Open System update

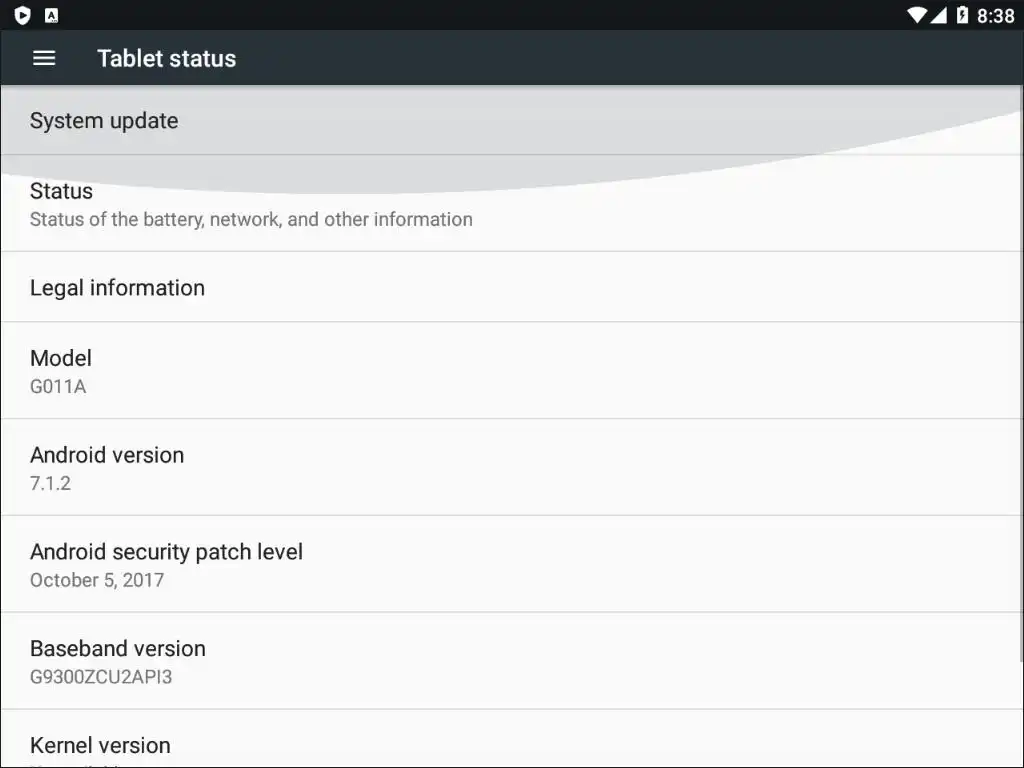104,121
